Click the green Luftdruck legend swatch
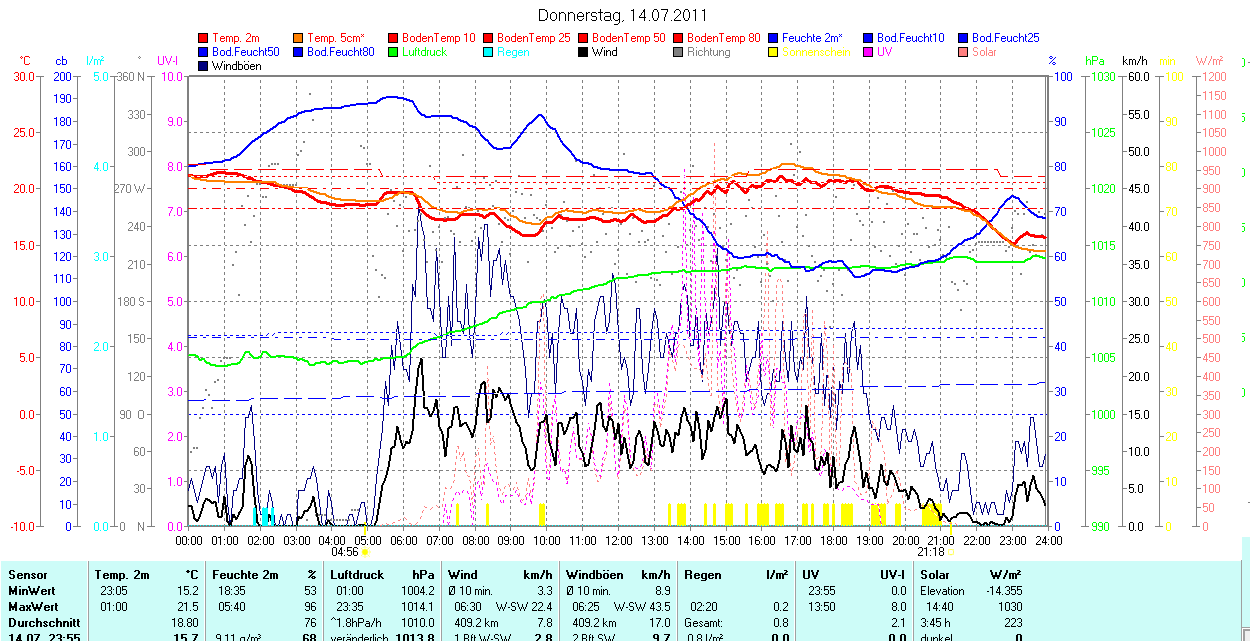This screenshot has width=1250, height=641. coord(393,52)
